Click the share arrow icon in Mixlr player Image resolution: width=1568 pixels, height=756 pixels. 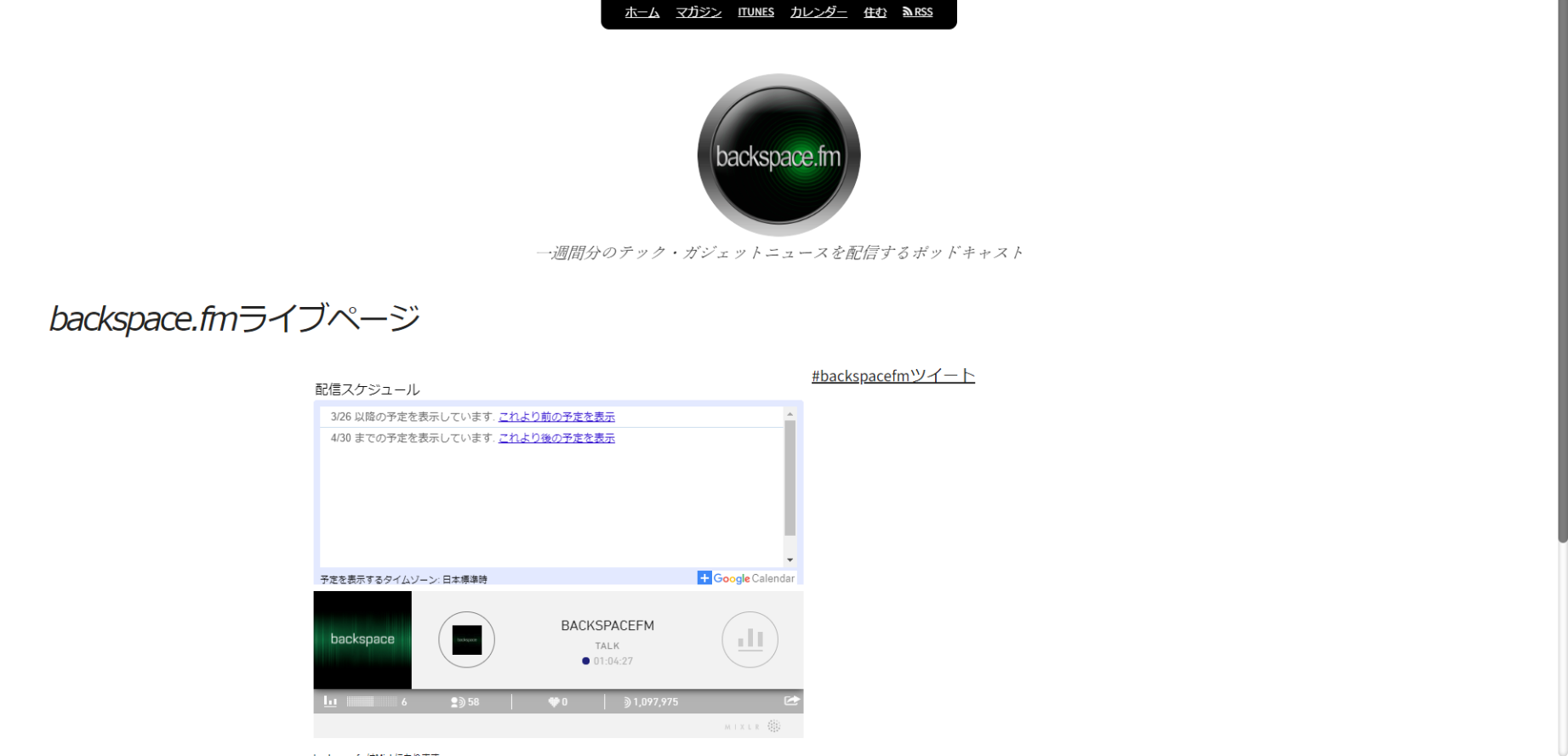[x=791, y=701]
